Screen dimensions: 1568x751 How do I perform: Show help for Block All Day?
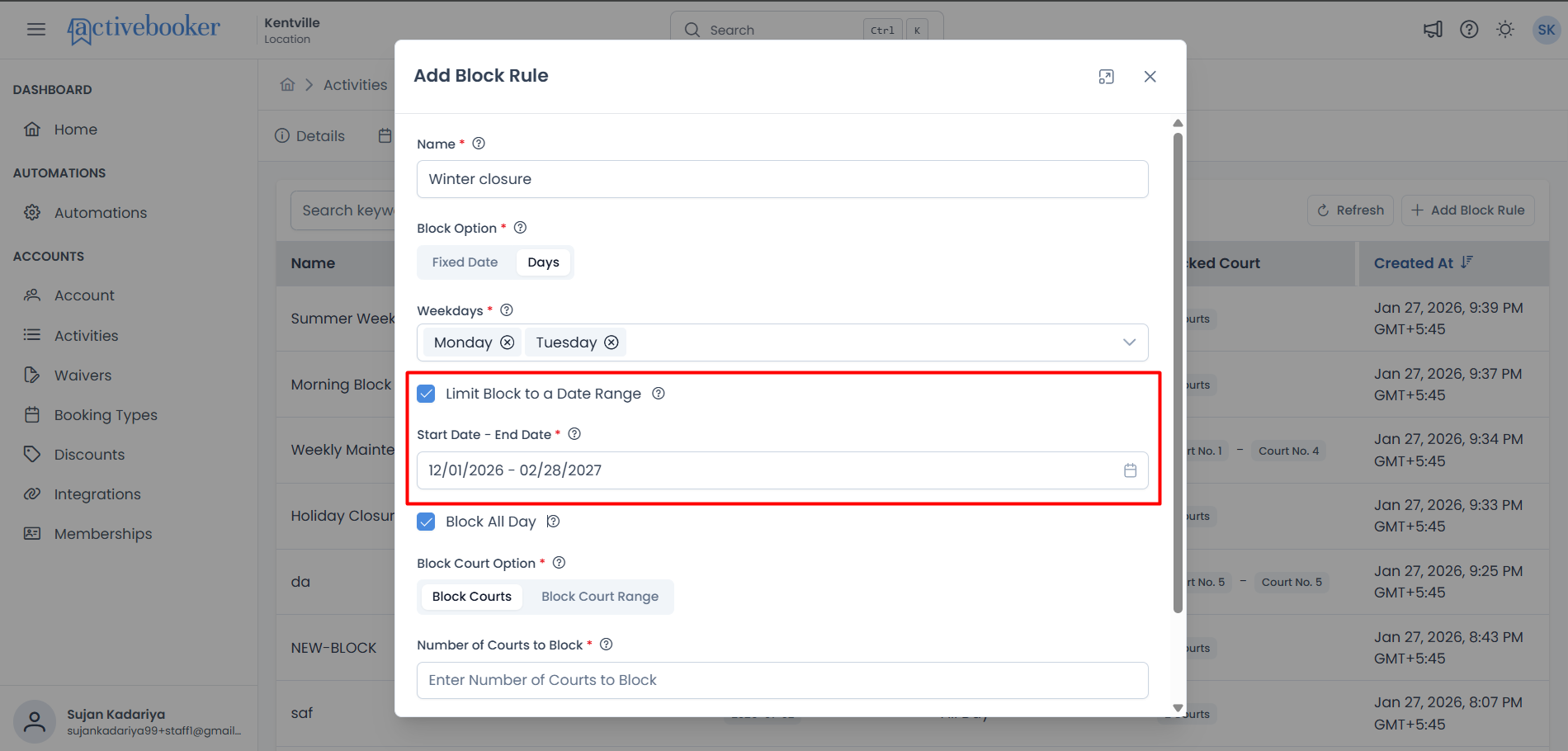[553, 522]
